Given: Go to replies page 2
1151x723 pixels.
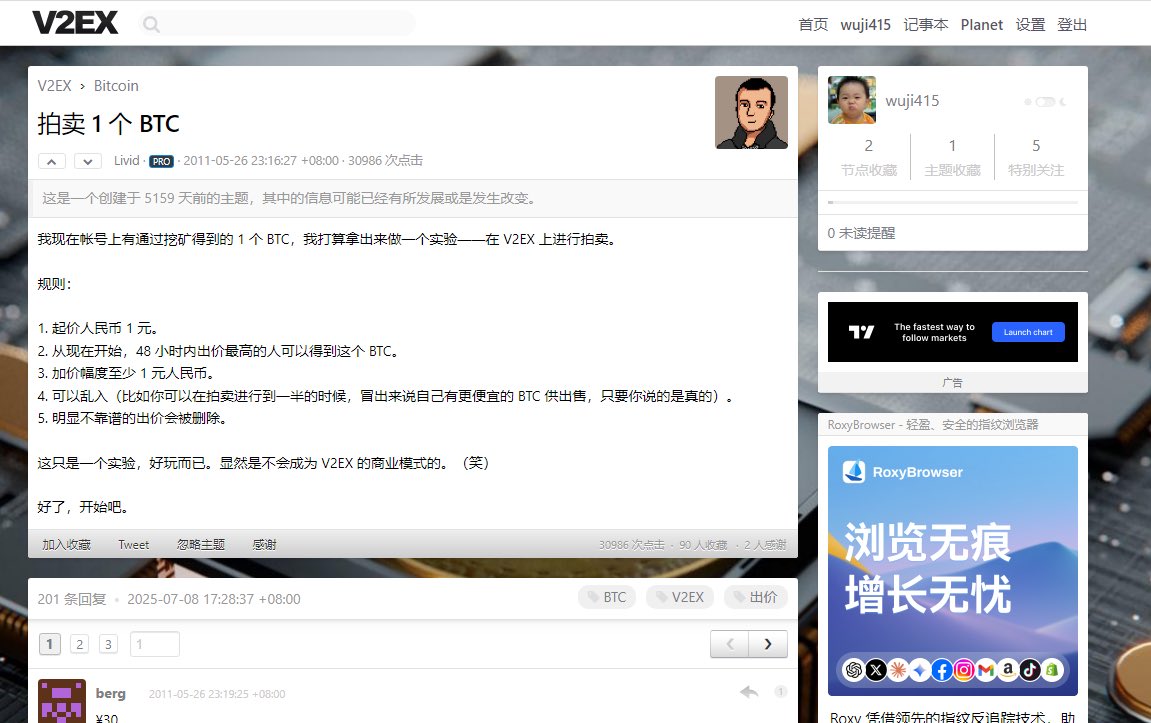Looking at the screenshot, I should 79,644.
